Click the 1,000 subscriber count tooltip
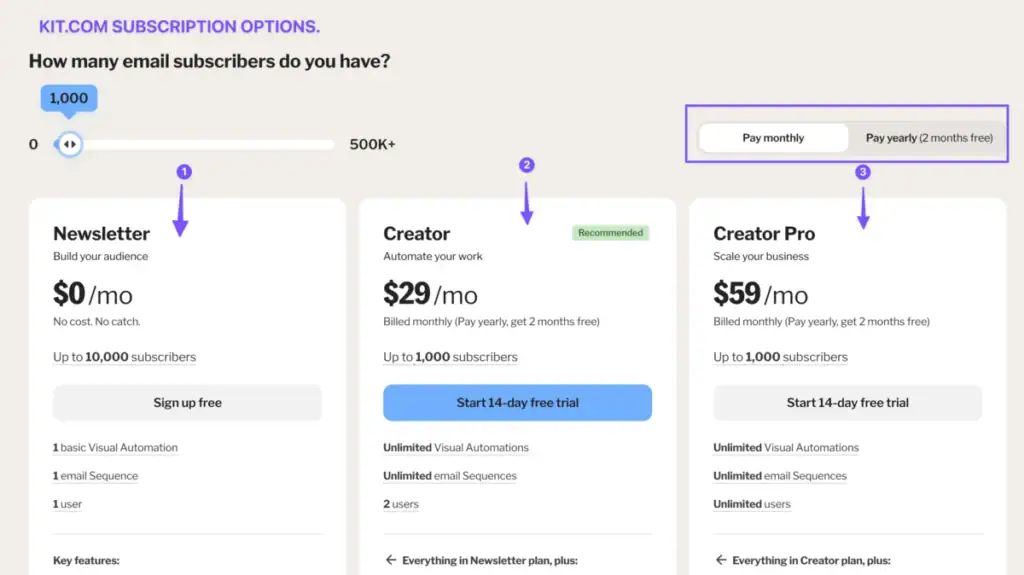The height and width of the screenshot is (575, 1024). [x=69, y=99]
